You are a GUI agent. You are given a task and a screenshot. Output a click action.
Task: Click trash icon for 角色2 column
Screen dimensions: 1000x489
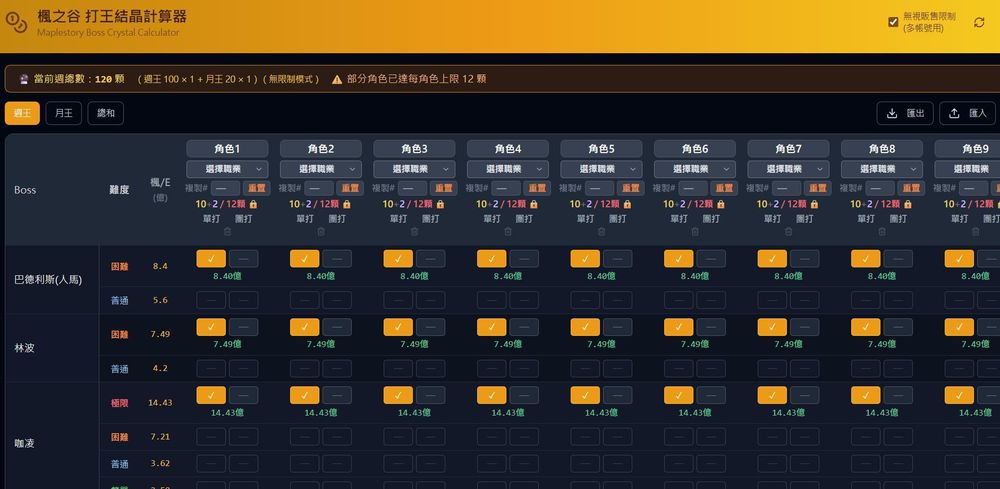click(x=321, y=232)
